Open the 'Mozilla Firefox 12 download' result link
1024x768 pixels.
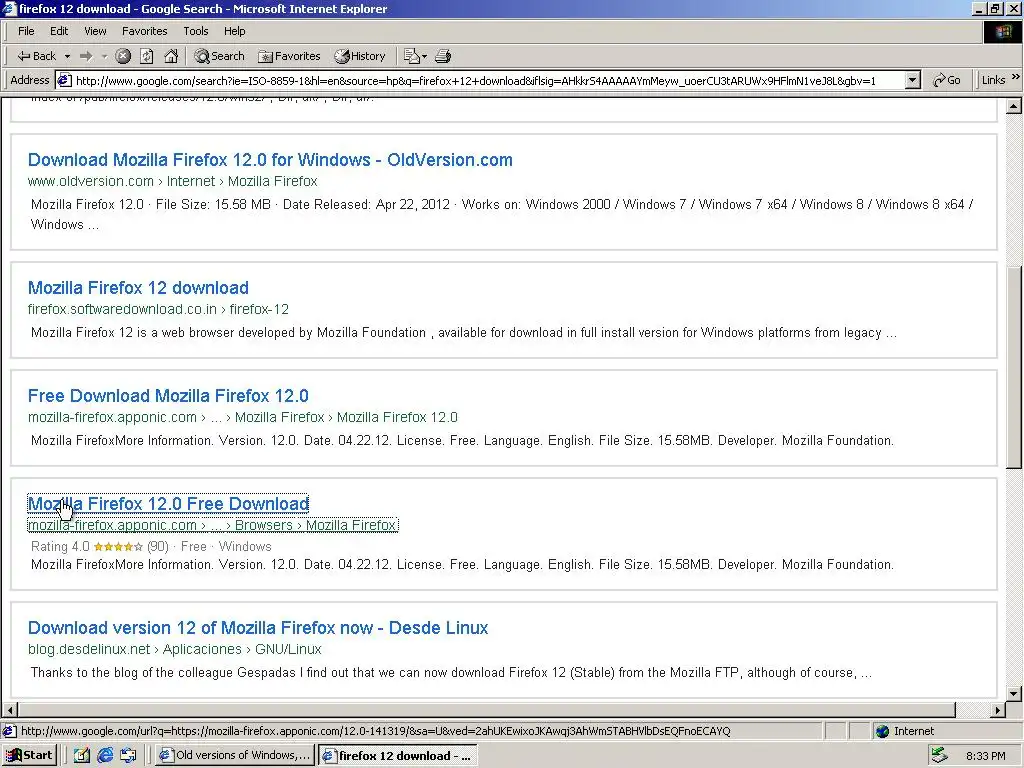[138, 288]
